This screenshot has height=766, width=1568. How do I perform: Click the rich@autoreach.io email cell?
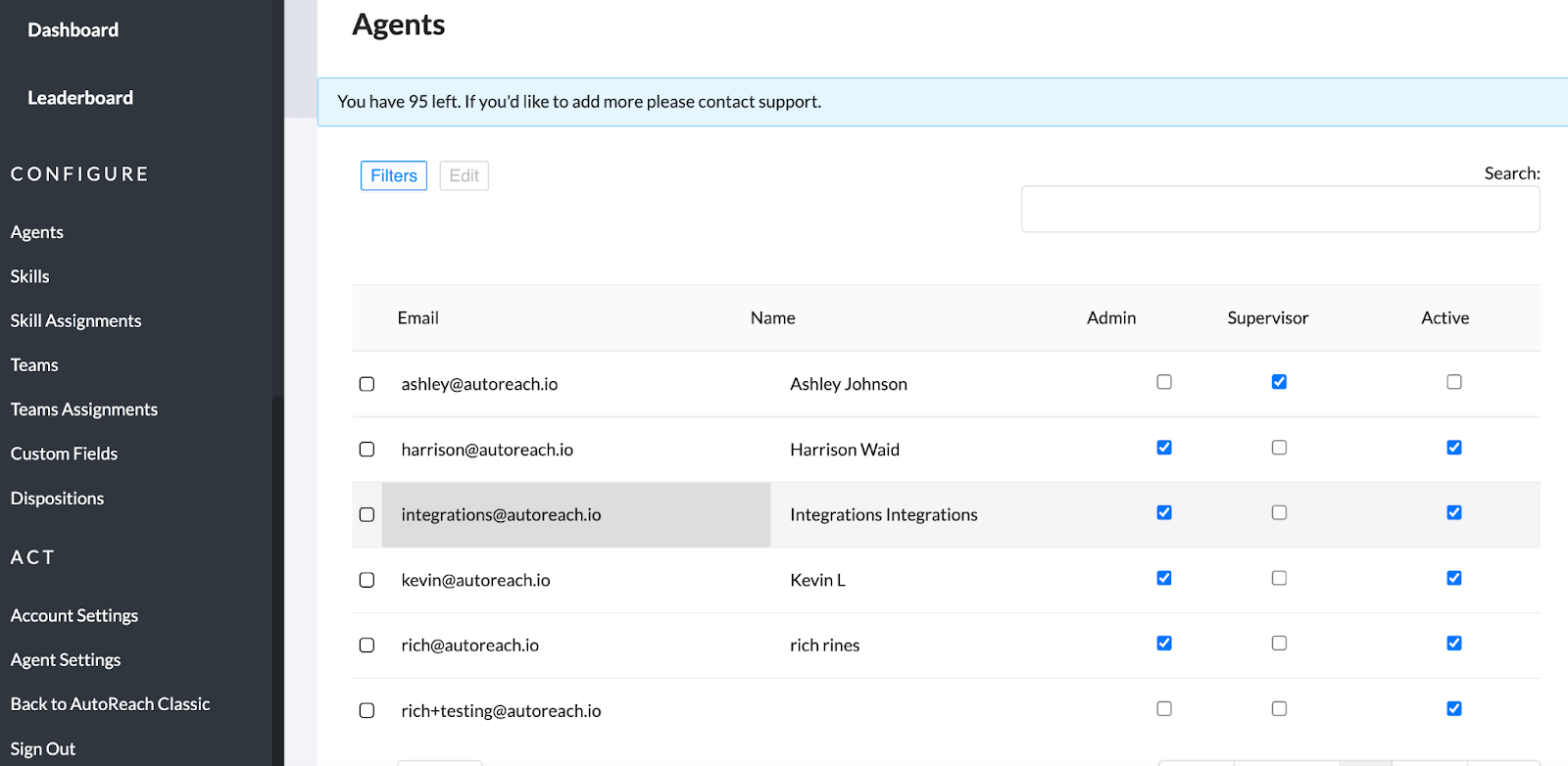(x=576, y=646)
